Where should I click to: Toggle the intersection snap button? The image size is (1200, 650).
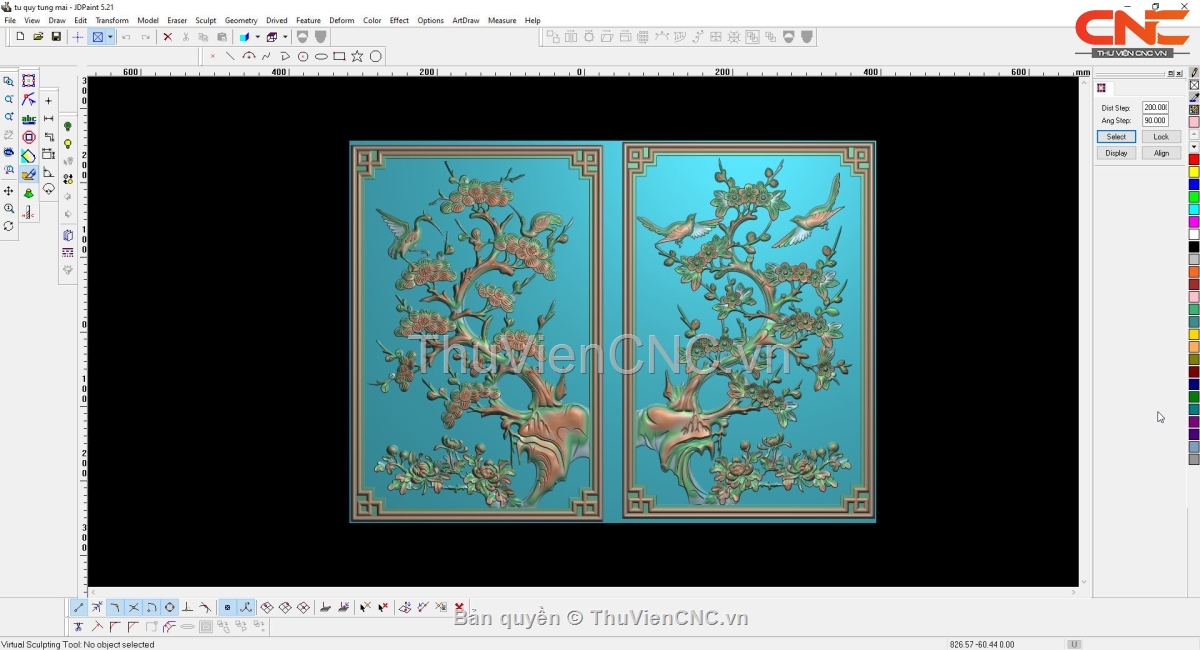pos(133,607)
